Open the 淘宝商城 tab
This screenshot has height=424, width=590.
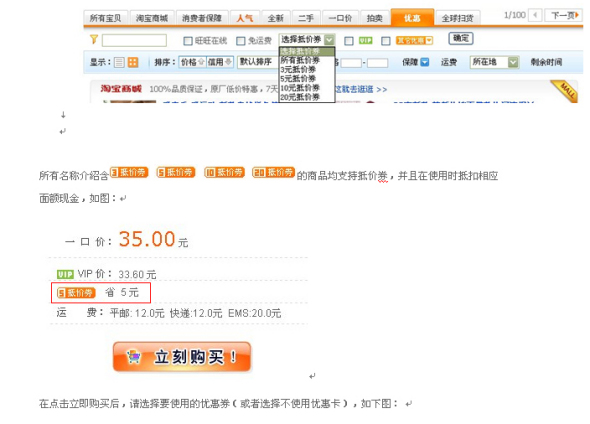coord(152,18)
